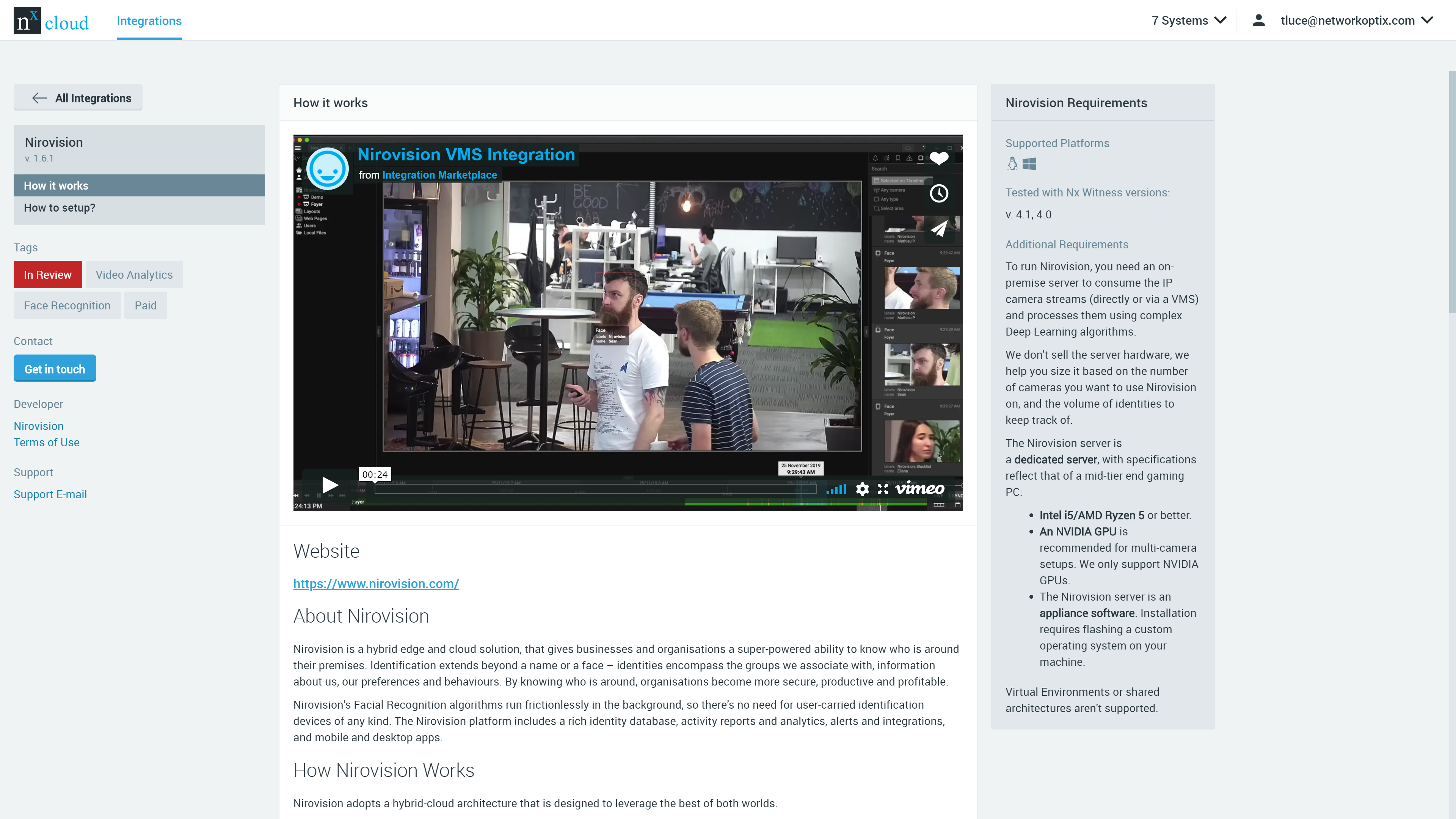Open the Integration Marketplace link in video

pos(440,175)
